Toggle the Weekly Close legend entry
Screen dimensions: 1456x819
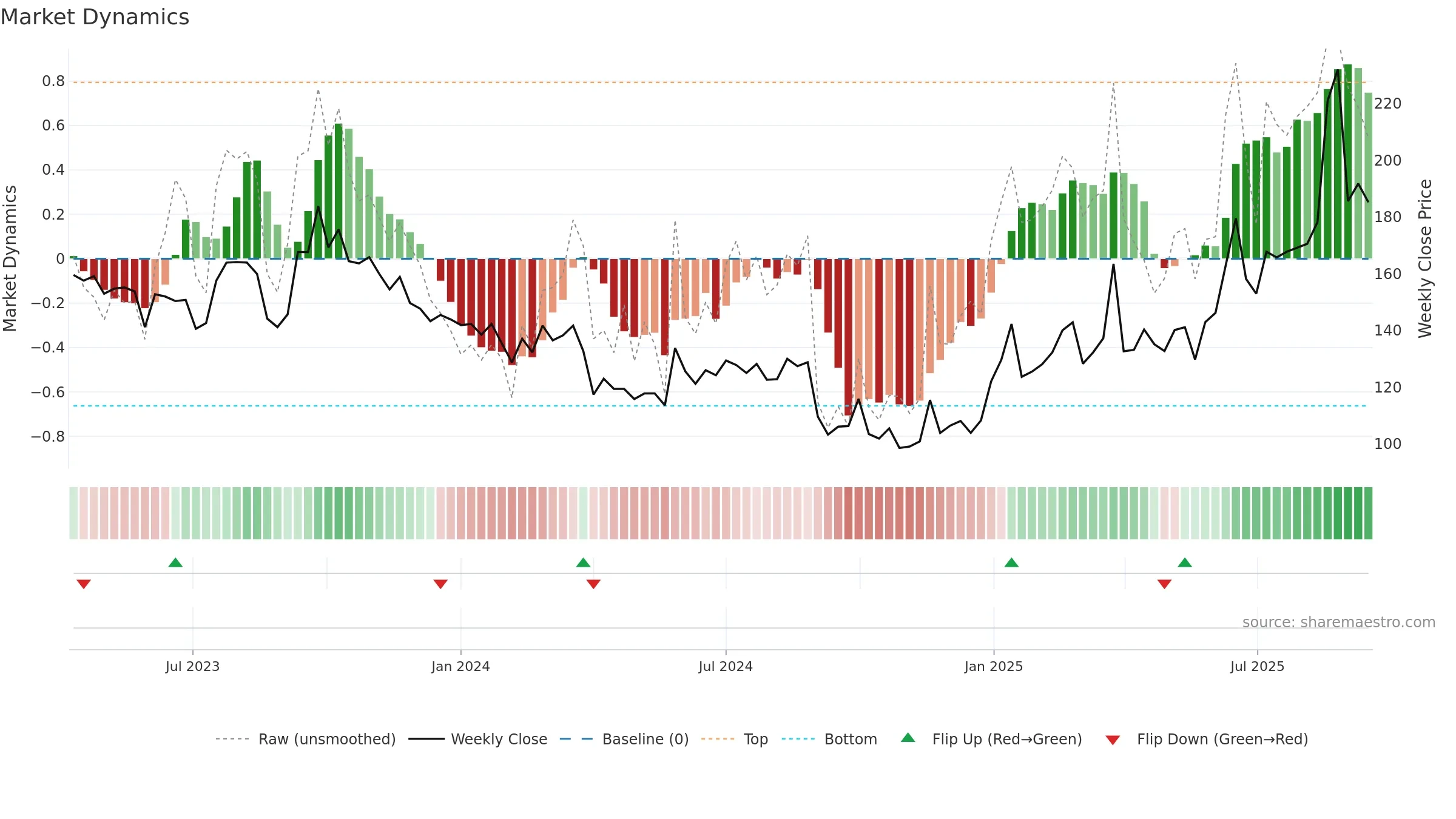coord(477,739)
